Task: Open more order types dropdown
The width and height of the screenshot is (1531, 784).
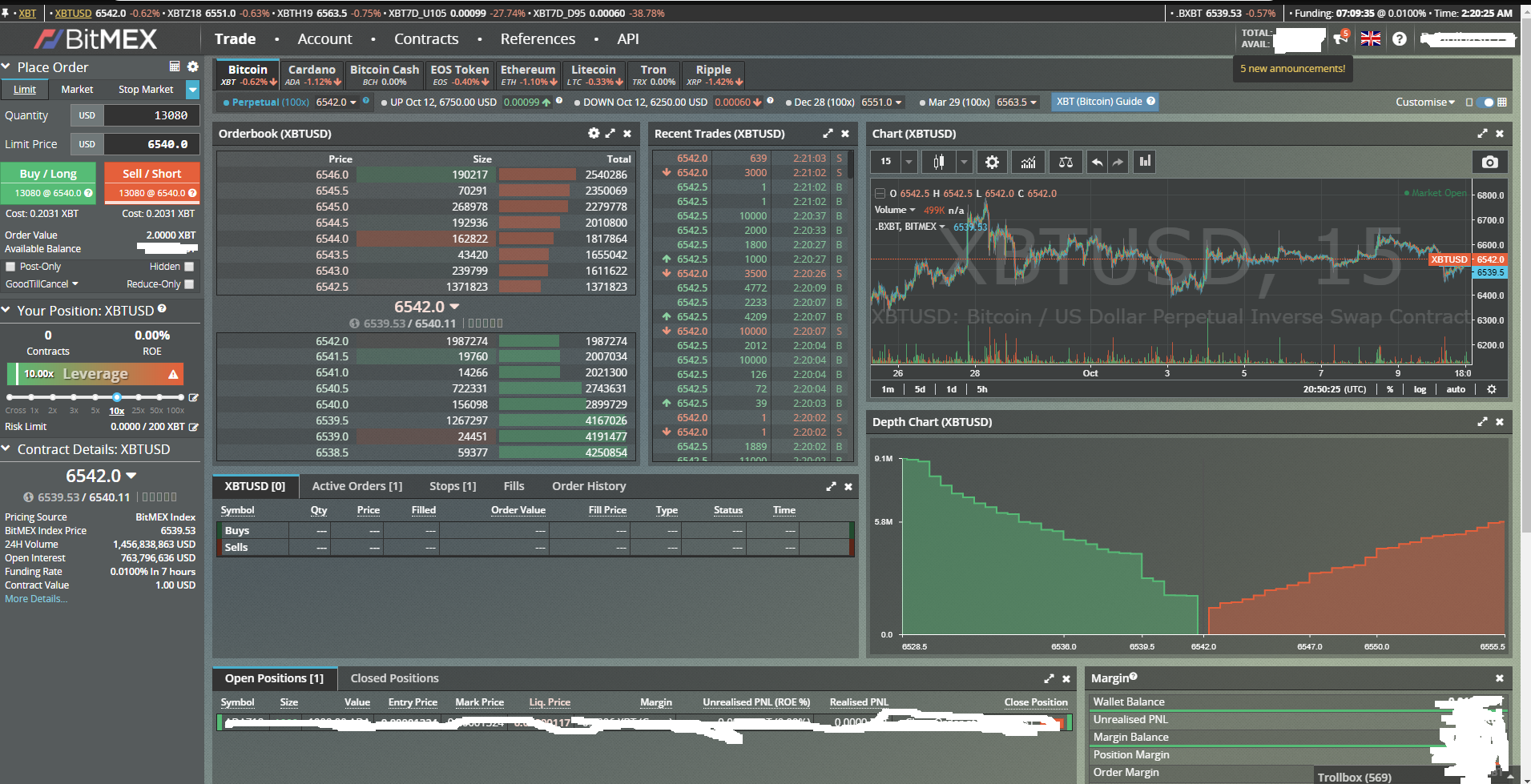Action: tap(192, 90)
